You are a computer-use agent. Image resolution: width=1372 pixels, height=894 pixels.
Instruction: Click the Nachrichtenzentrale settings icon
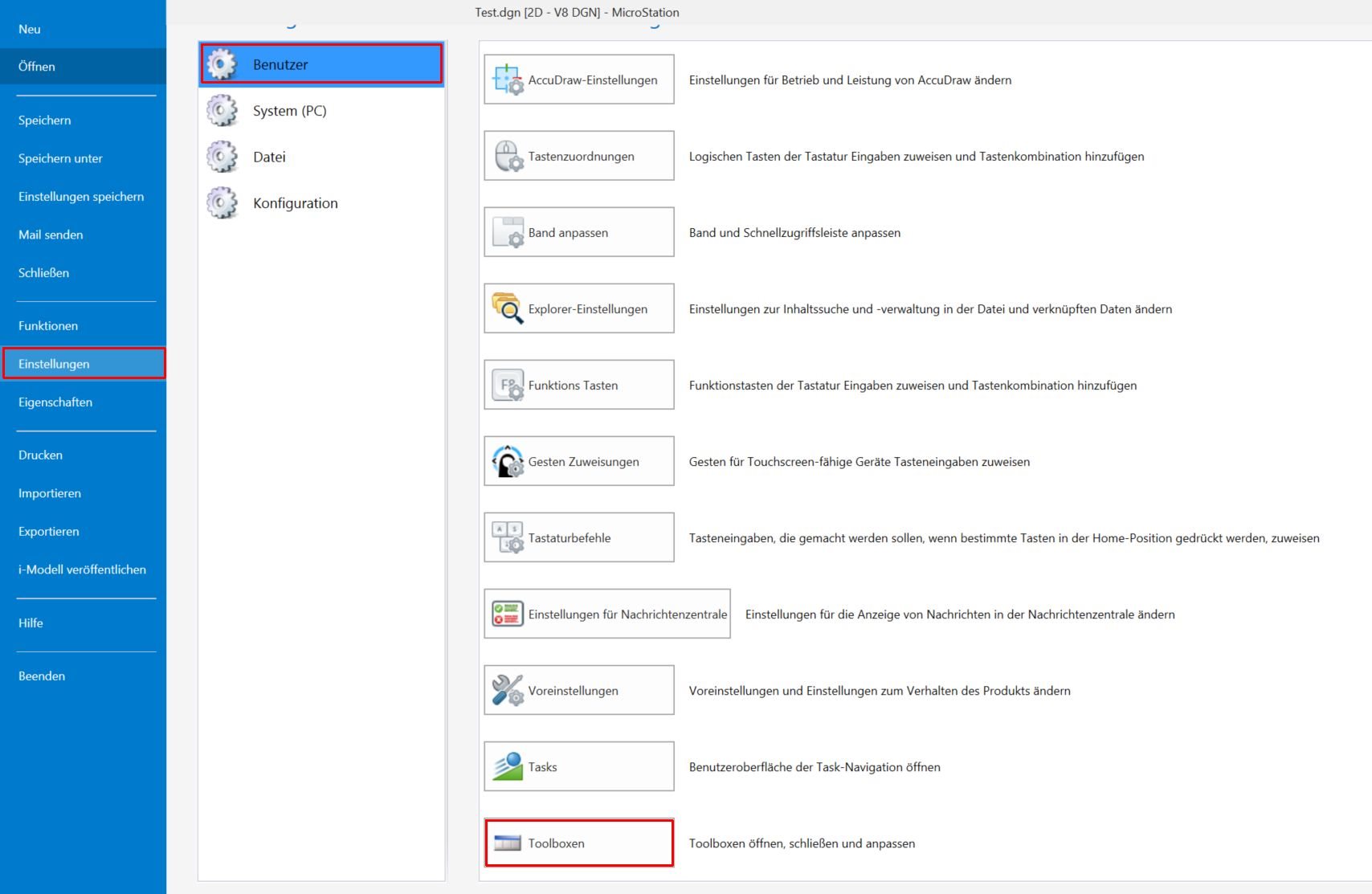click(508, 614)
